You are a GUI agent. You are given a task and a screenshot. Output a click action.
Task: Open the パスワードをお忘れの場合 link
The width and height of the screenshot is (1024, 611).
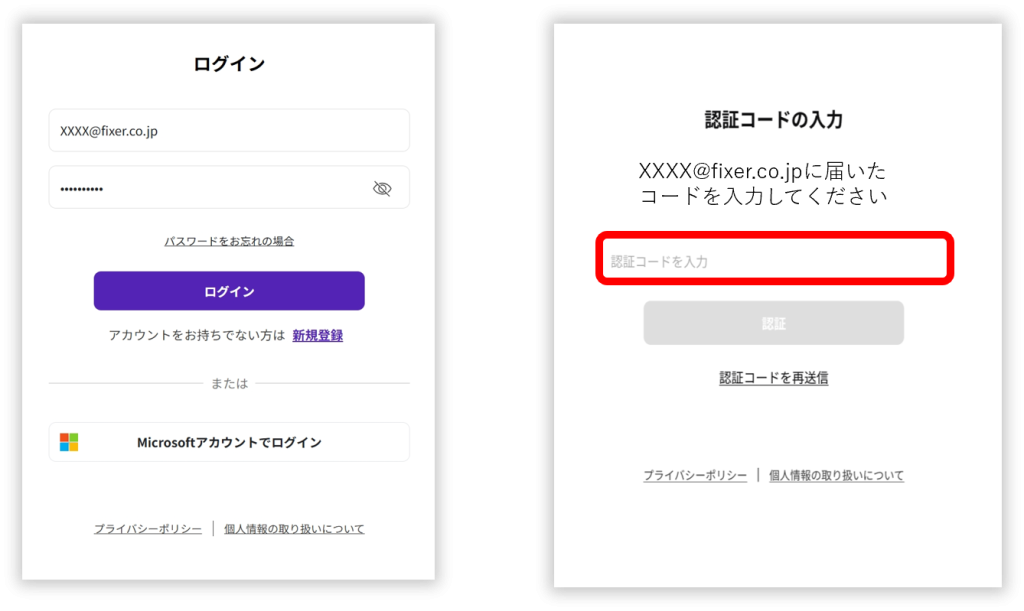(229, 241)
